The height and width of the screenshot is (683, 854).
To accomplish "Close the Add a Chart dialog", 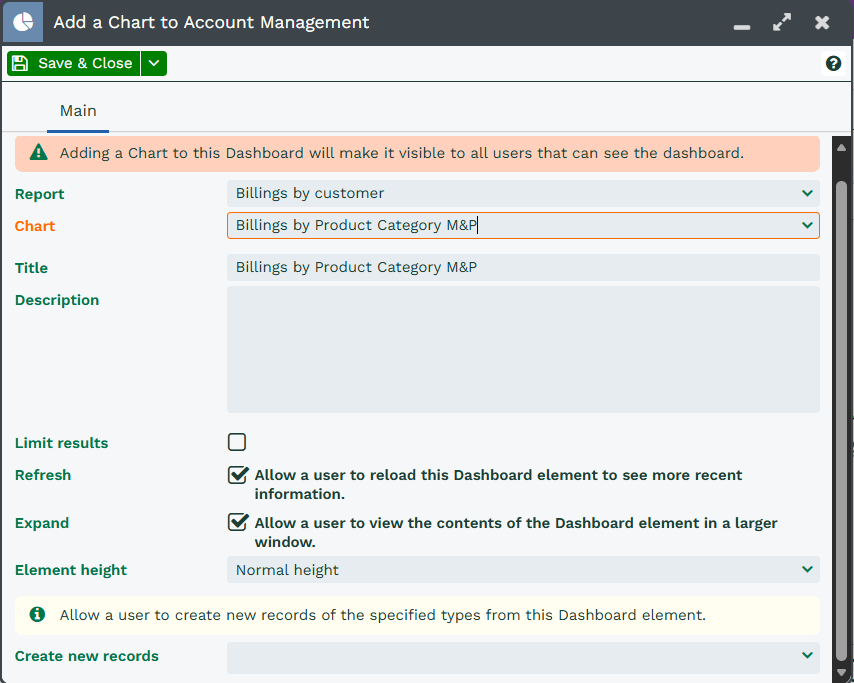I will tap(822, 22).
